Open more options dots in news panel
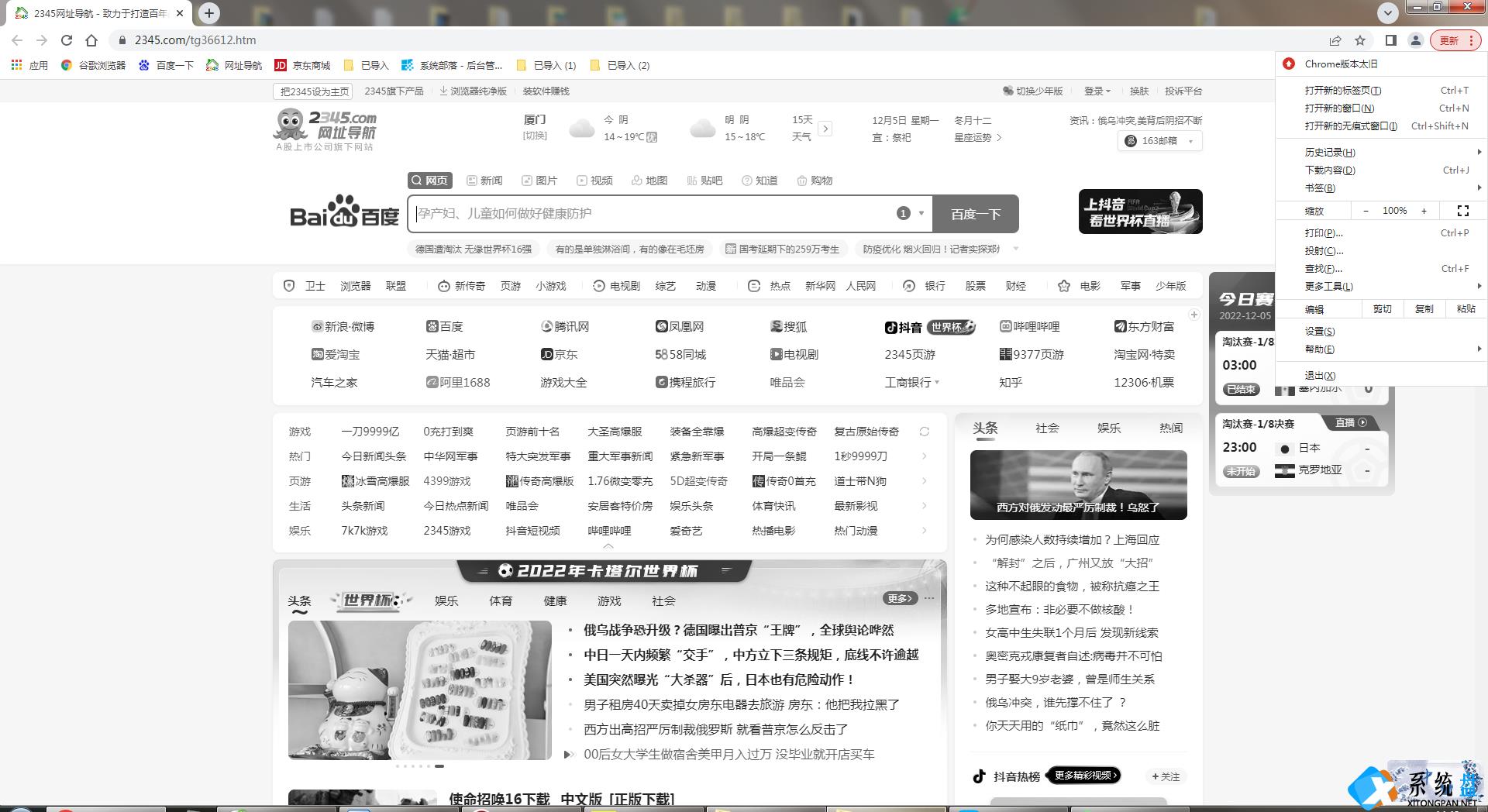Screen dimensions: 1488x812 tap(929, 598)
